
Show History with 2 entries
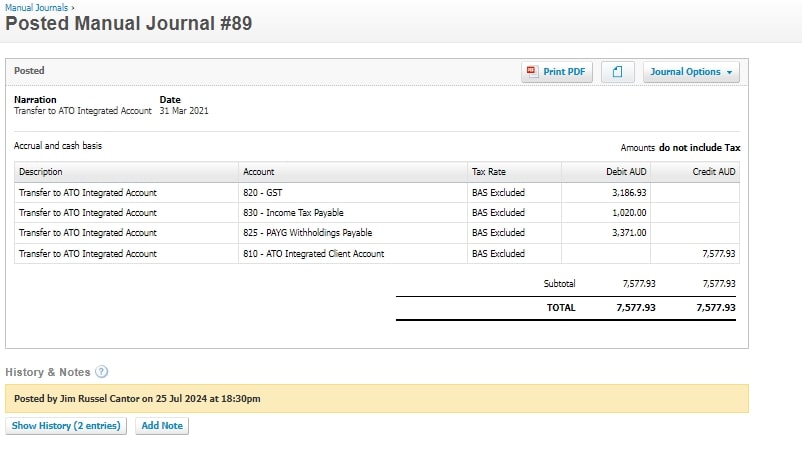[x=67, y=426]
